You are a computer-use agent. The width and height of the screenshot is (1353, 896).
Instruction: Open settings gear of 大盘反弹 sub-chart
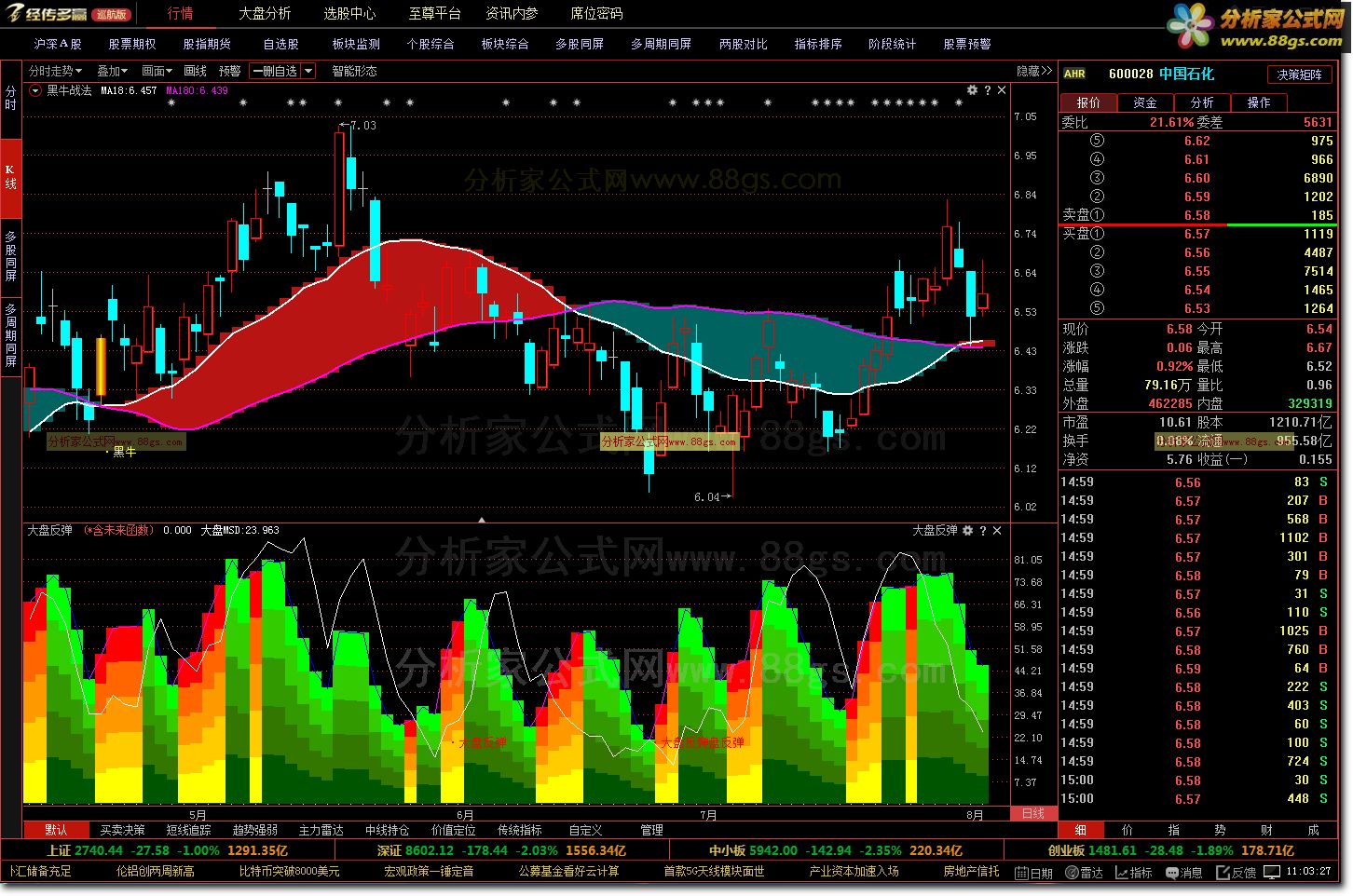pyautogui.click(x=967, y=530)
